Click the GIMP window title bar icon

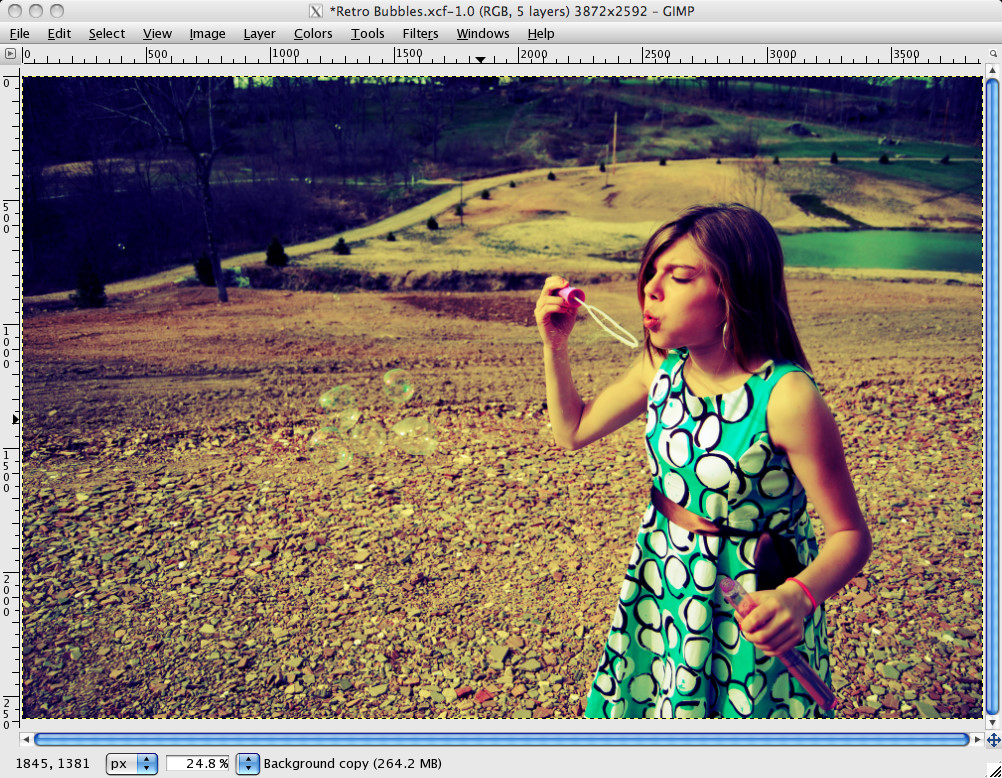pyautogui.click(x=314, y=11)
